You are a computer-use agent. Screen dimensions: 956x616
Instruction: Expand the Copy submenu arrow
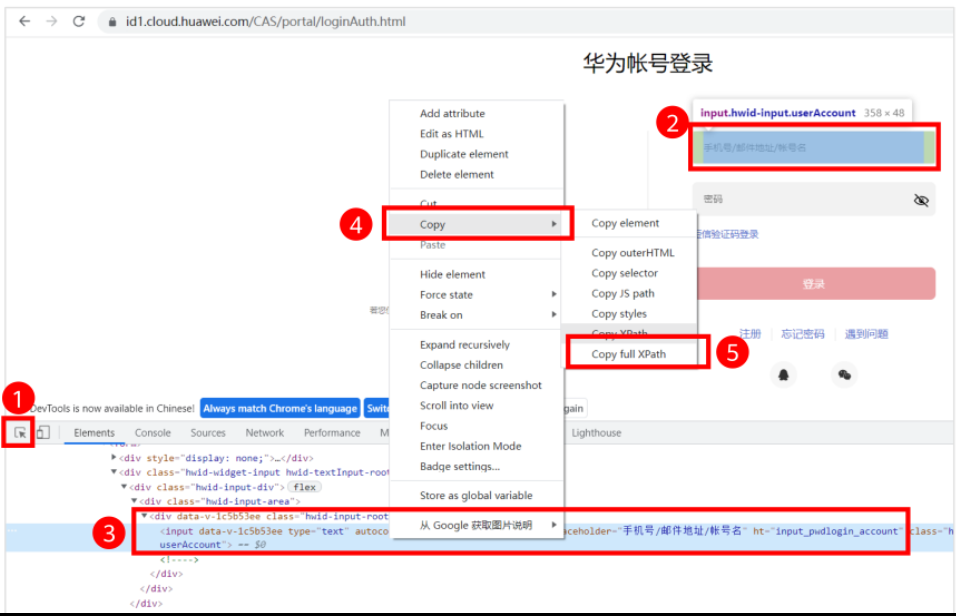[x=554, y=224]
